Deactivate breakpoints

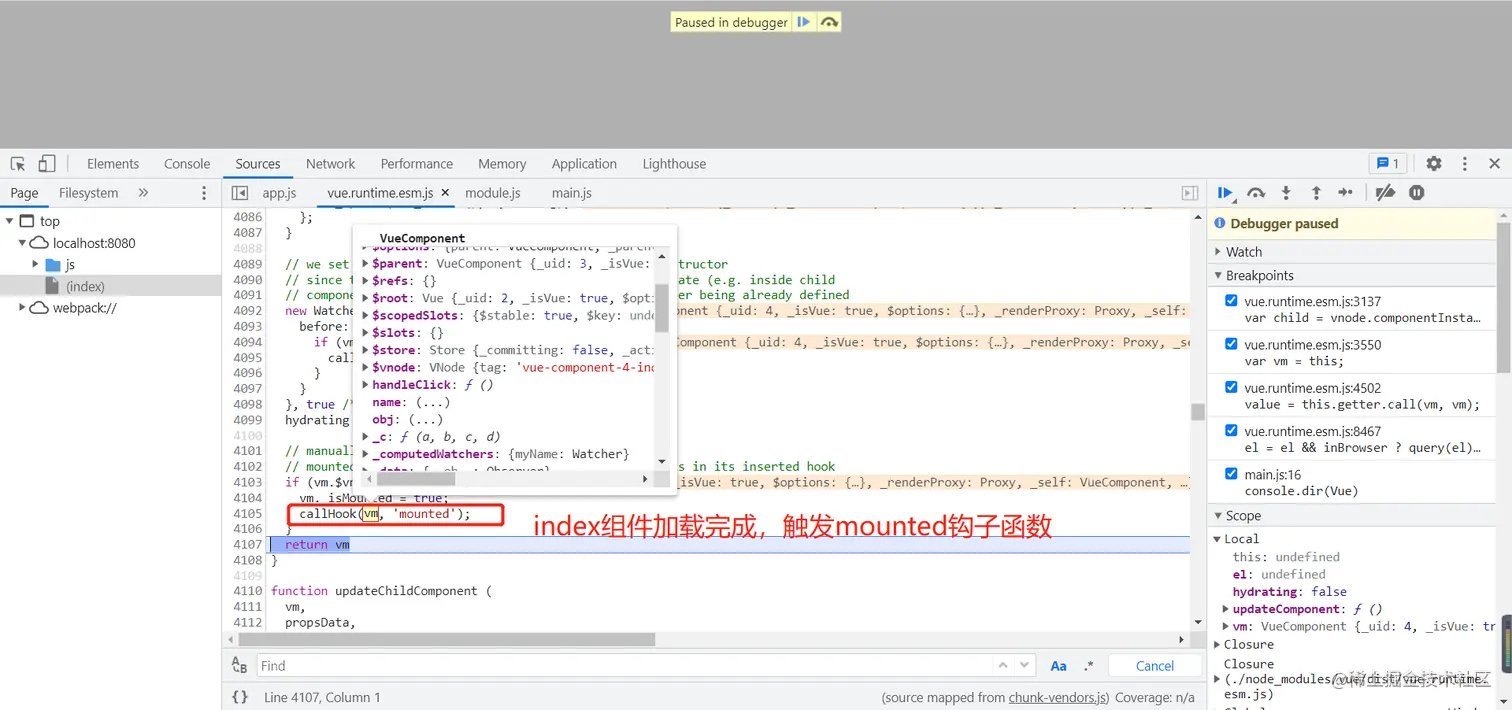pos(1385,193)
